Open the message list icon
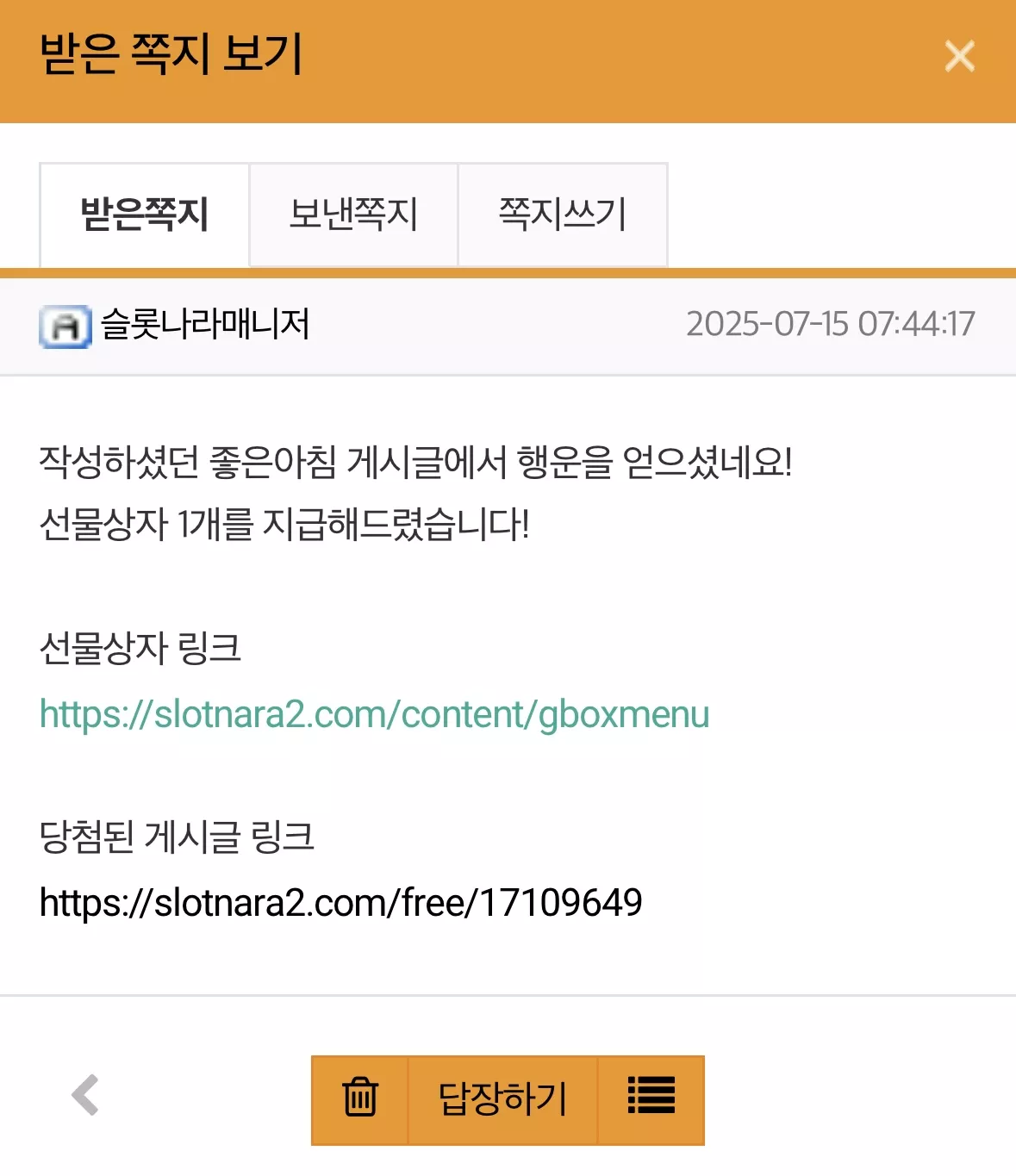1016x1176 pixels. pos(651,1099)
